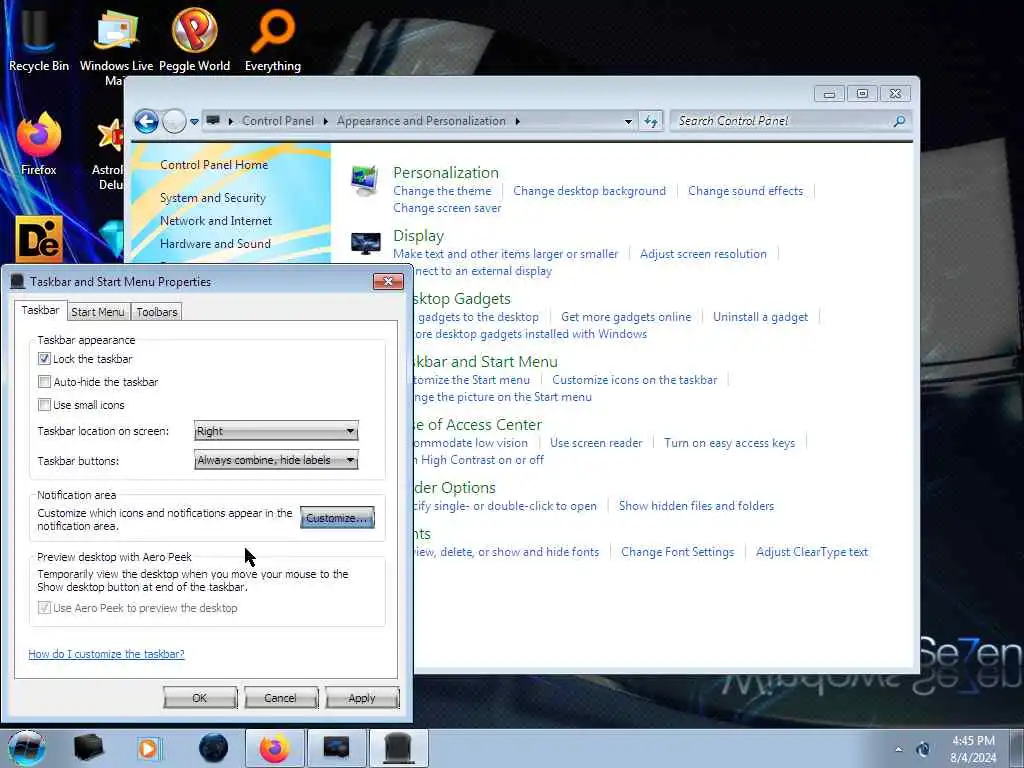Enable Use small icons checkbox
Viewport: 1024px width, 768px height.
44,405
